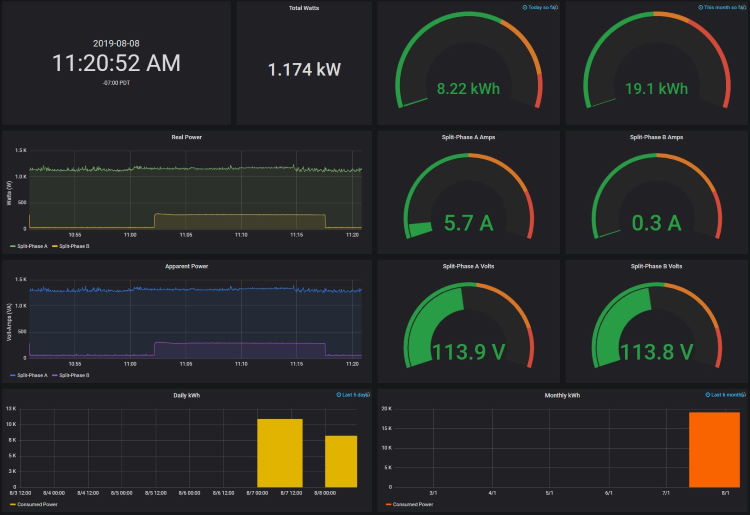
Task: Open the 'Split-Phase A Amps' panel title menu
Action: pyautogui.click(x=468, y=137)
